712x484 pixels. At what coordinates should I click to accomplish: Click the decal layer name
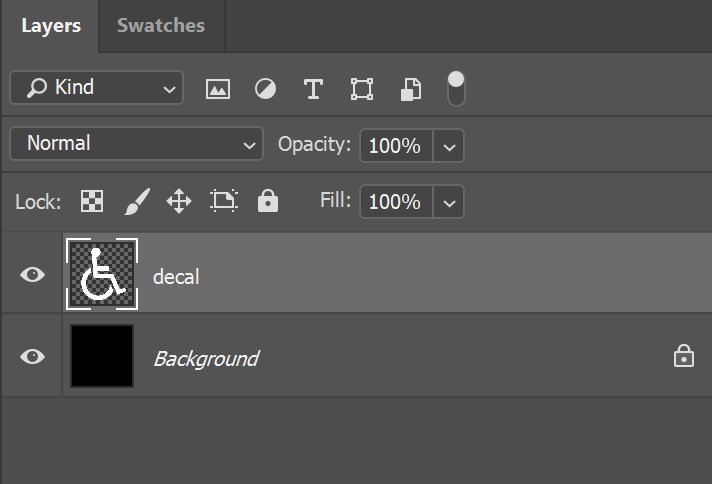(x=176, y=277)
